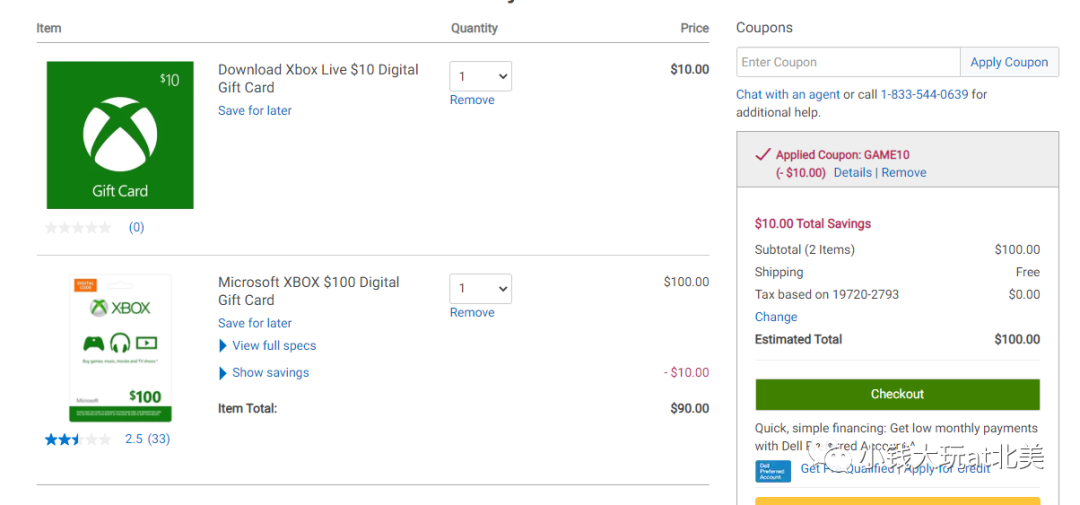This screenshot has height=505, width=1080.
Task: Remove the XBOX $100 gift card
Action: pyautogui.click(x=472, y=313)
